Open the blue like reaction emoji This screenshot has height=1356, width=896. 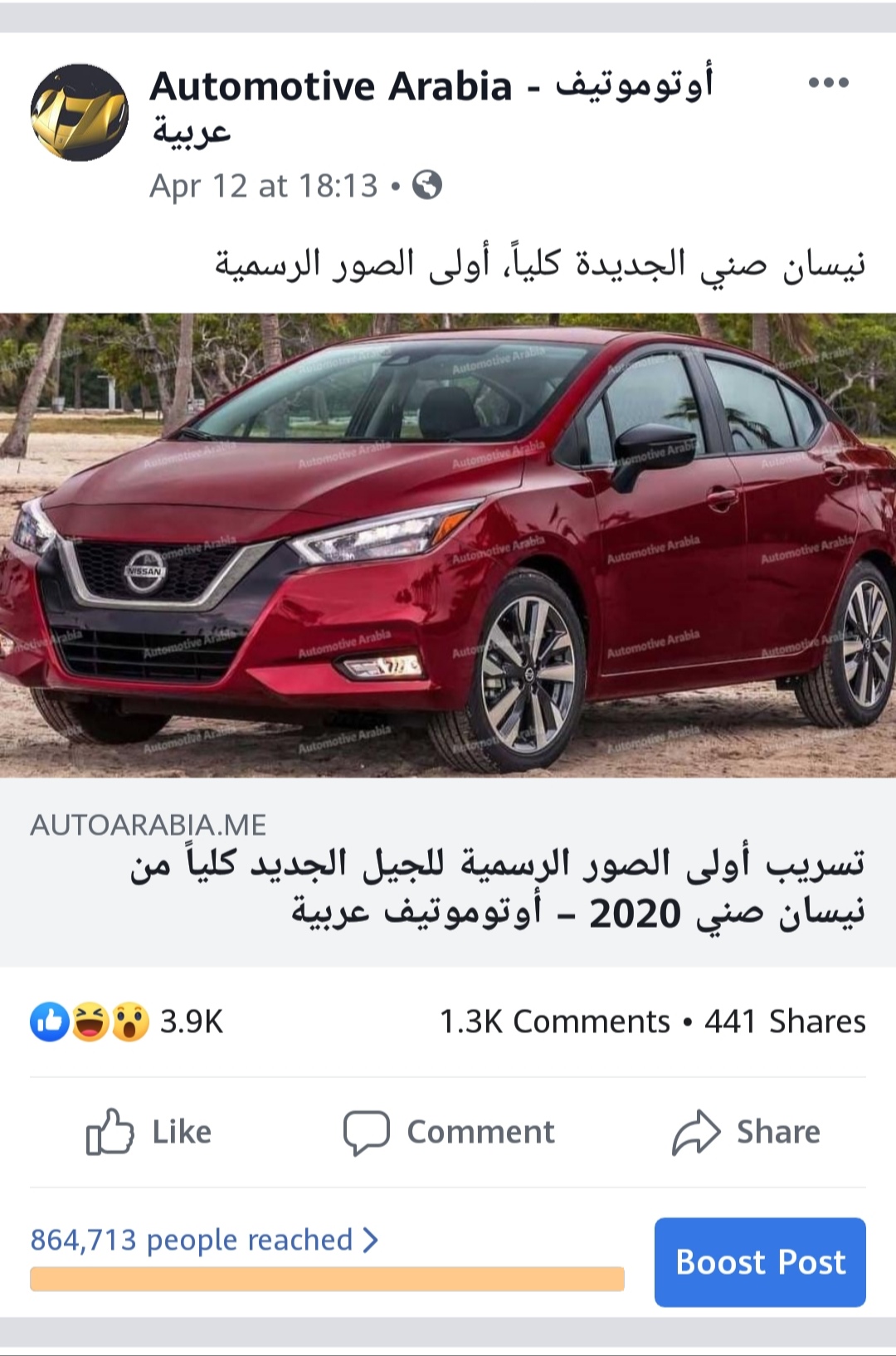tap(50, 1022)
